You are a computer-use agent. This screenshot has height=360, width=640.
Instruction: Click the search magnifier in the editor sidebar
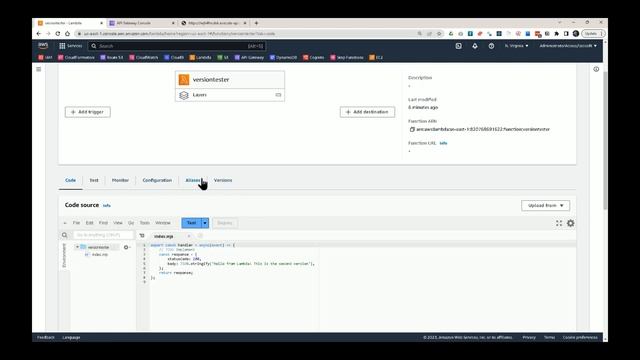(x=64, y=235)
